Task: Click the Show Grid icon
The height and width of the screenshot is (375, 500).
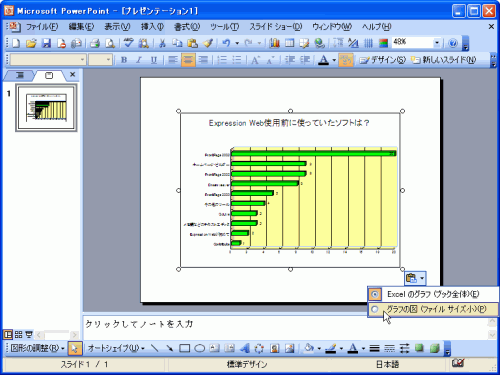Action: click(368, 43)
